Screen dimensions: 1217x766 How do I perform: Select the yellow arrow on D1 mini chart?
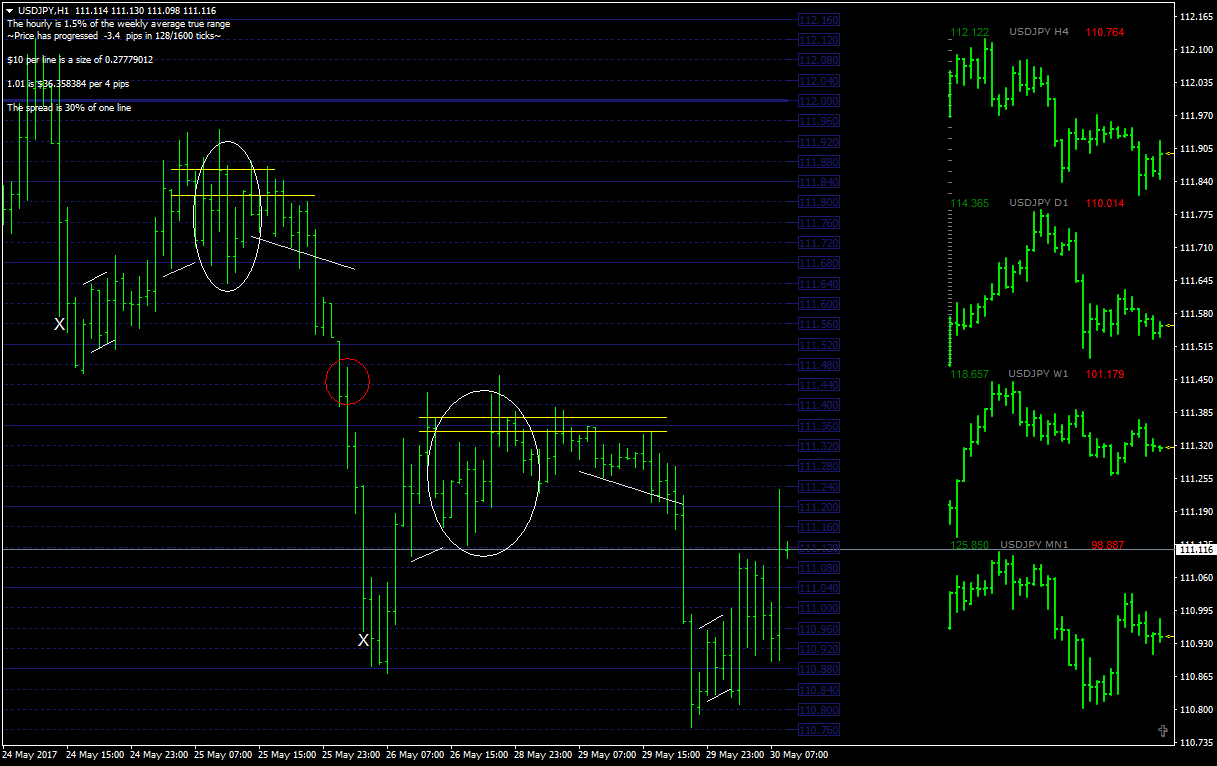coord(1168,326)
